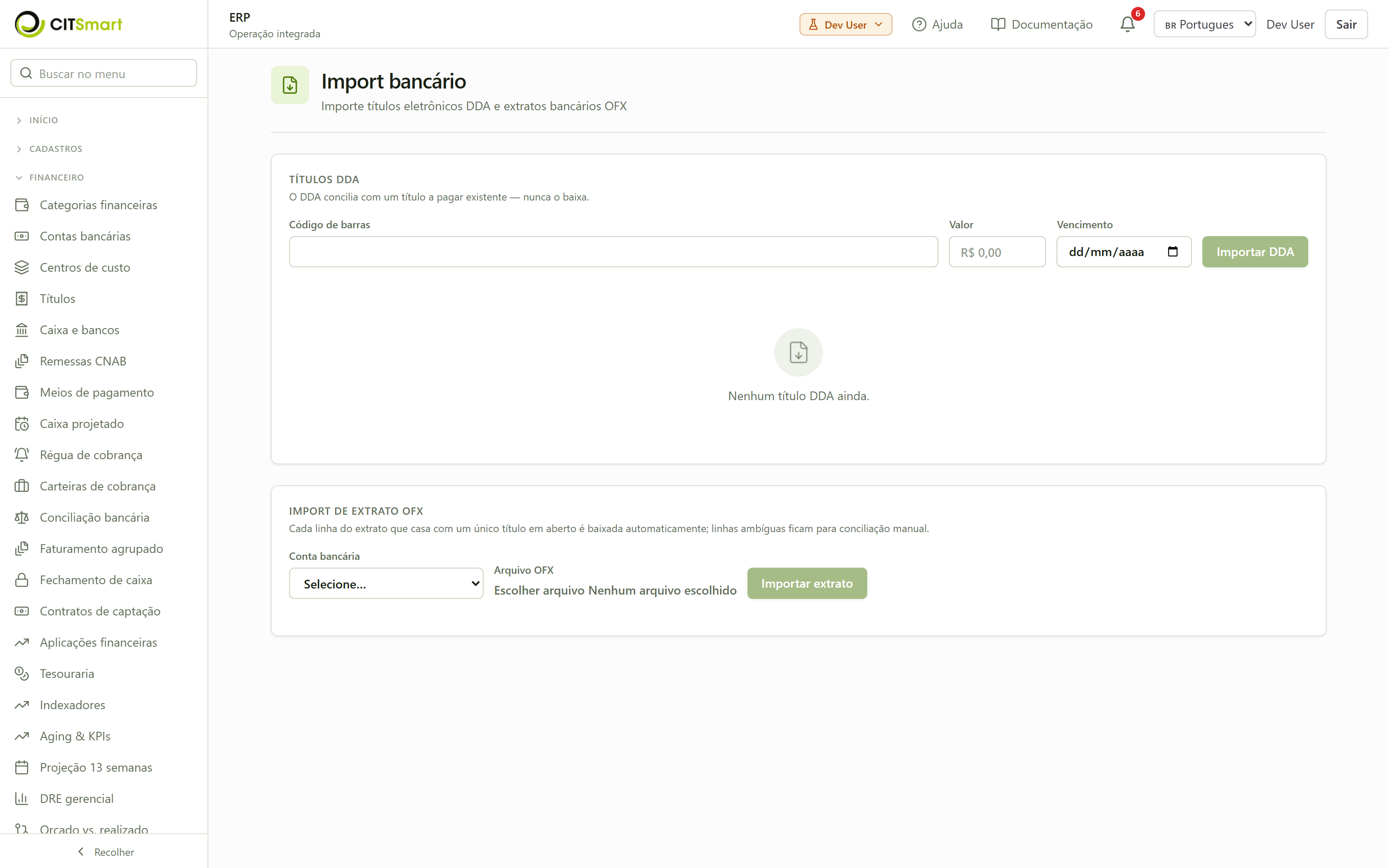Collapse the FINANCEIRO menu section
1389x868 pixels.
[x=50, y=178]
